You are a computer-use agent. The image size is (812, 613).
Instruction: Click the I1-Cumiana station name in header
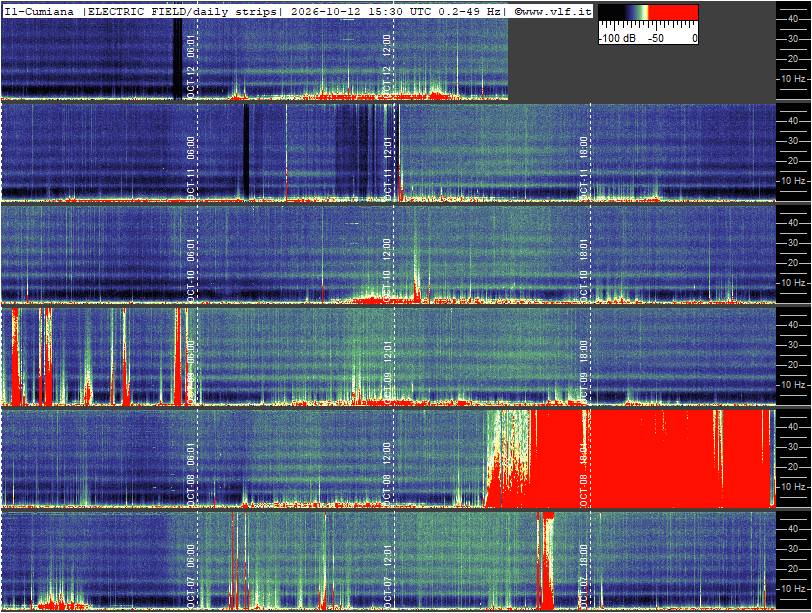39,11
